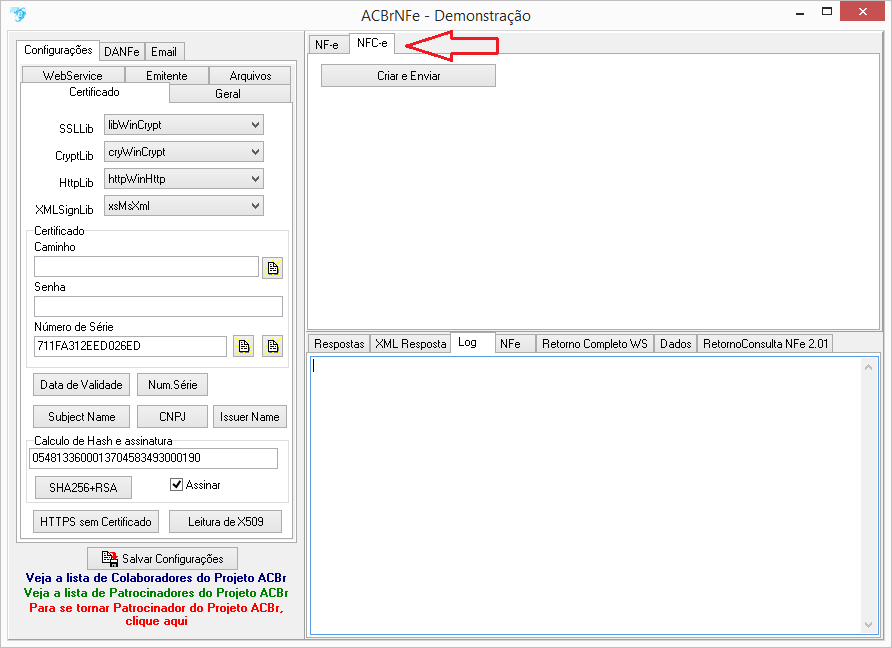Click the log scrollbar up arrow
Image resolution: width=892 pixels, height=648 pixels.
[868, 367]
